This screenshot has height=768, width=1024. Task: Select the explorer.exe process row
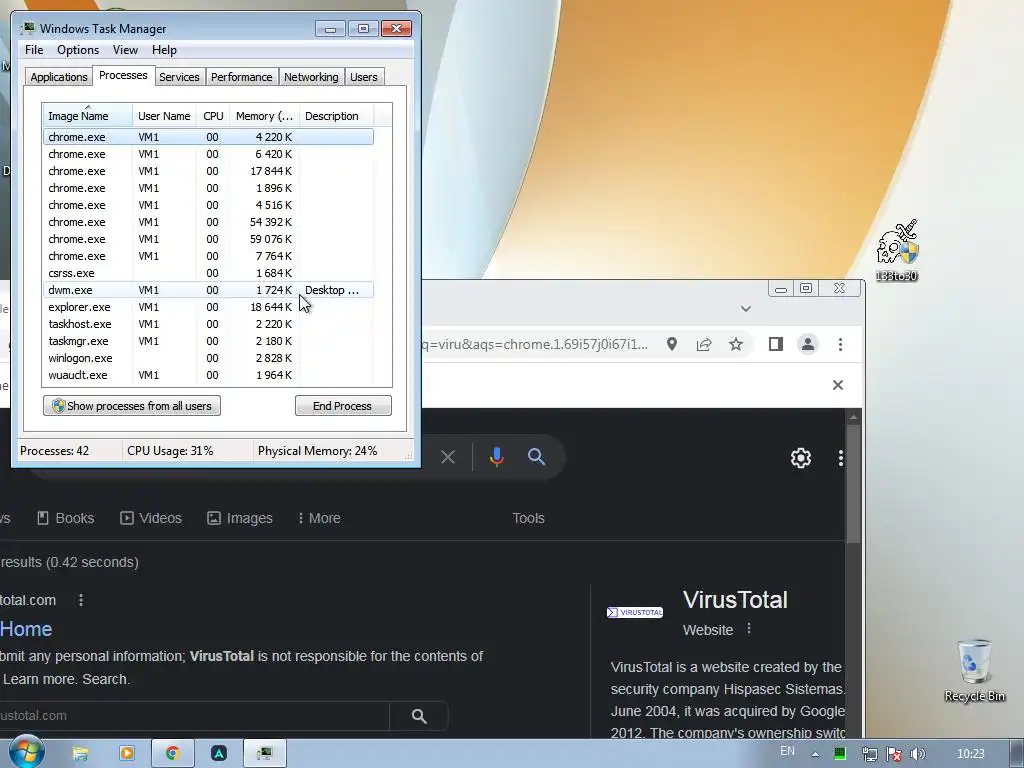pyautogui.click(x=208, y=307)
